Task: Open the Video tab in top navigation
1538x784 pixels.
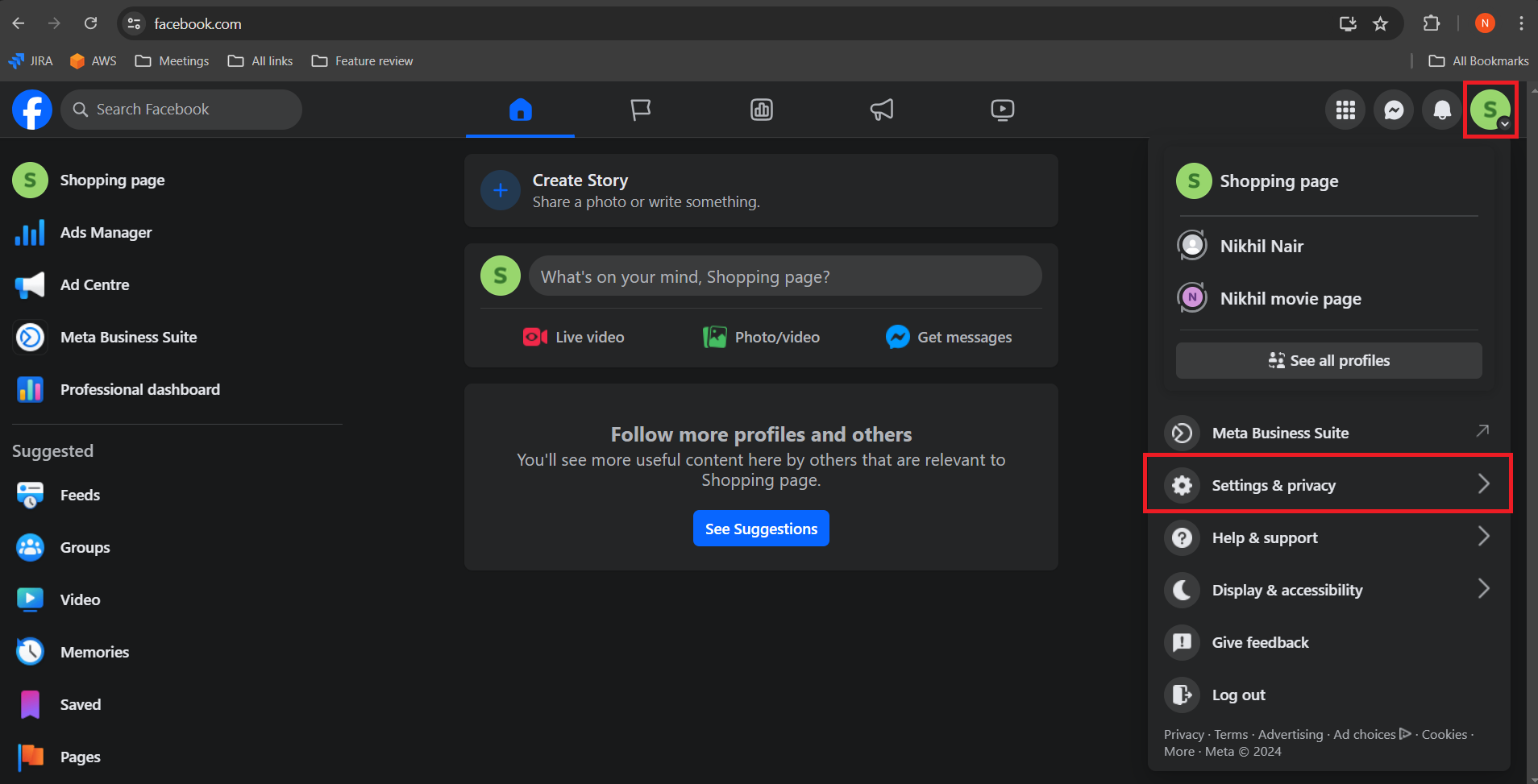Action: tap(1003, 110)
